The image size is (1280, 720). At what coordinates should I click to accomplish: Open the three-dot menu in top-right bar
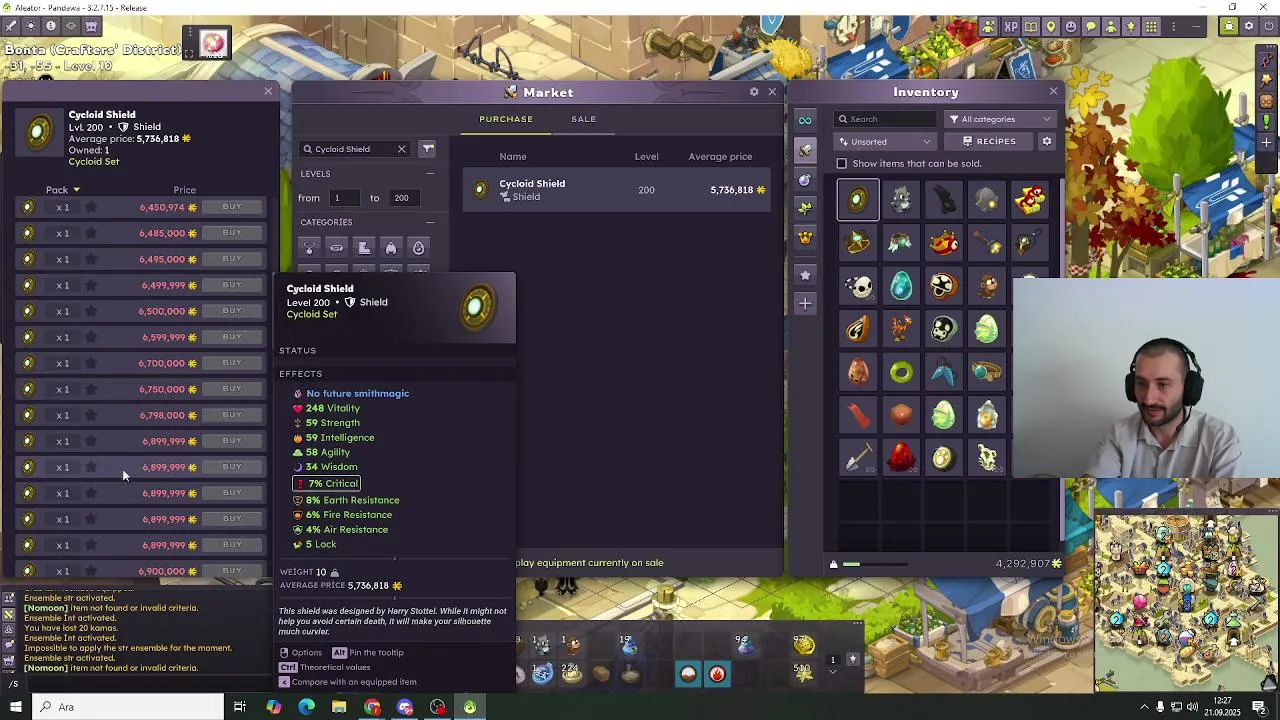click(x=1171, y=27)
